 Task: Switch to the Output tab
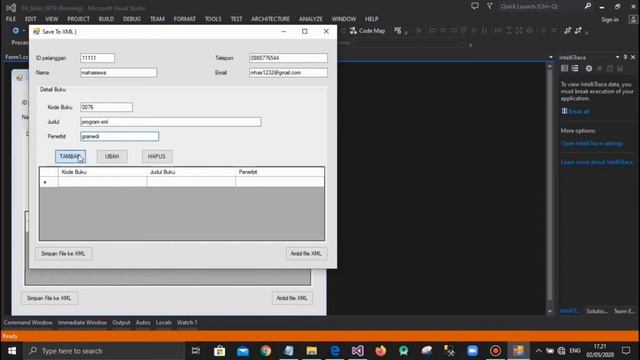point(121,322)
